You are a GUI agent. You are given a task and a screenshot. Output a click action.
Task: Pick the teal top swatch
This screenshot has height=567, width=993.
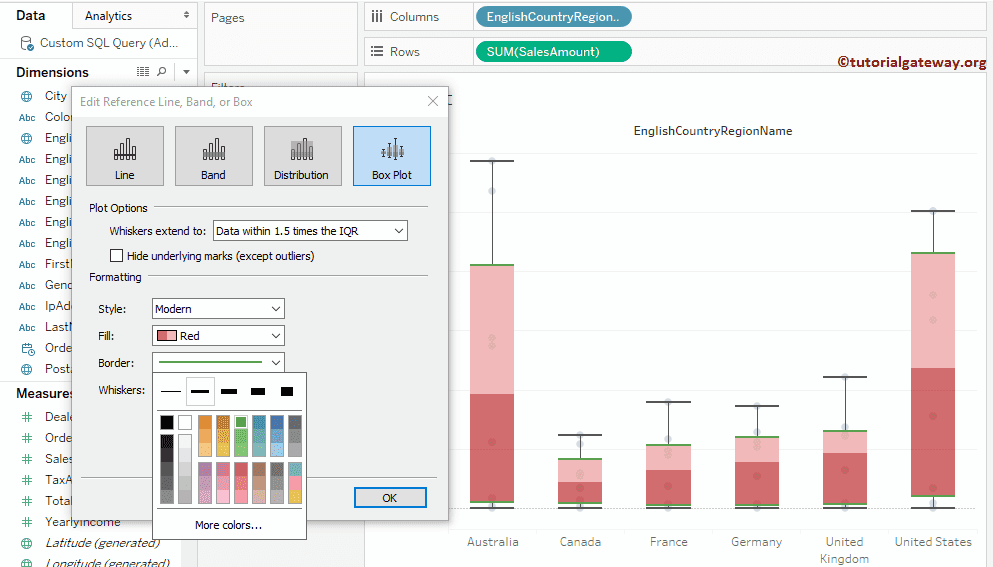[x=259, y=422]
